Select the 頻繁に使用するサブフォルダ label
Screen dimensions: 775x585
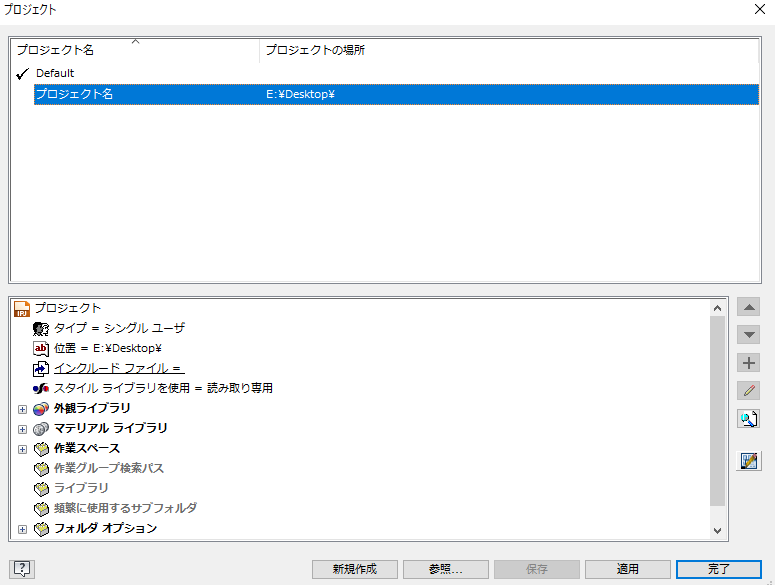(125, 508)
